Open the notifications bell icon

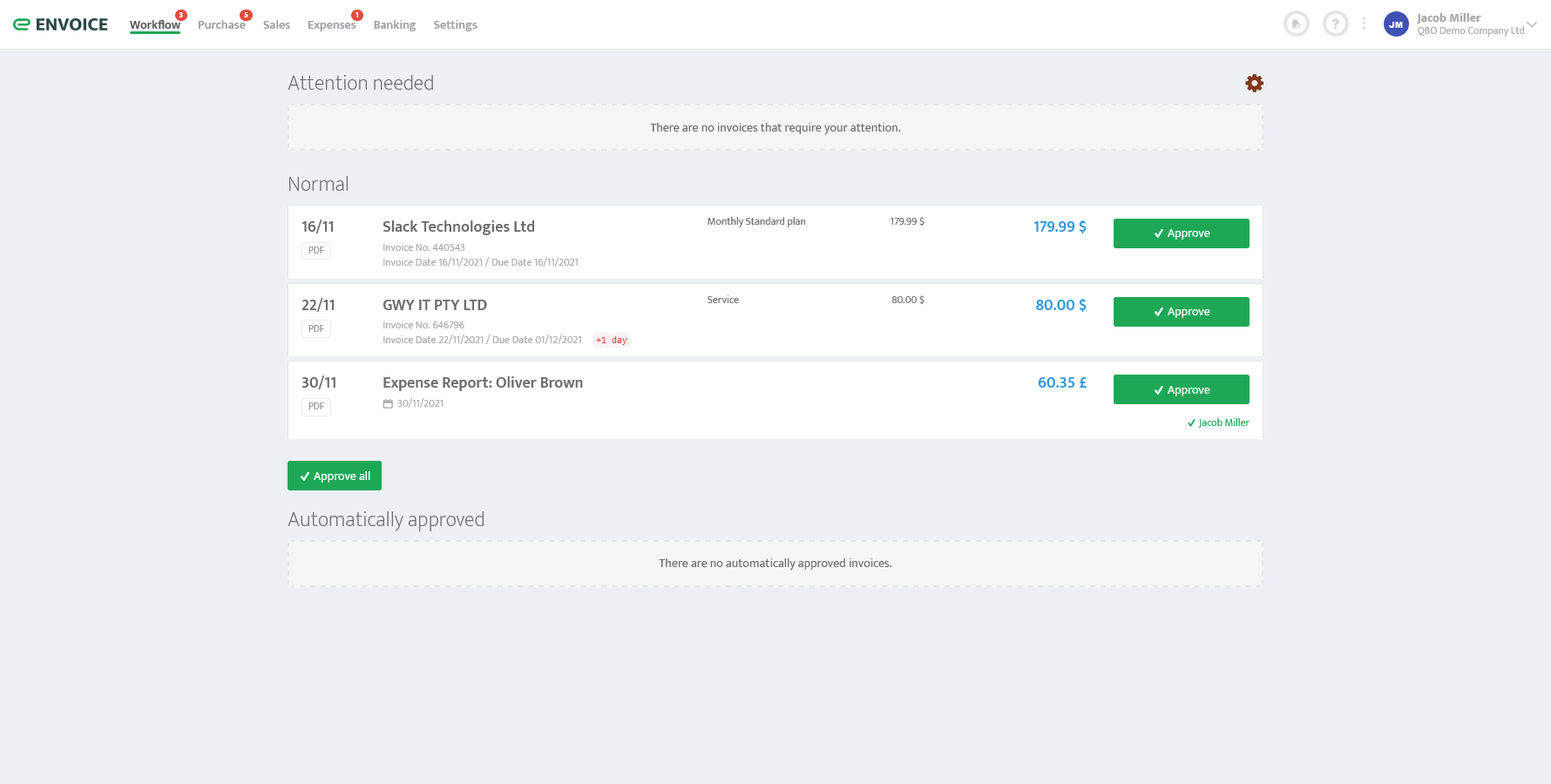[x=1296, y=24]
